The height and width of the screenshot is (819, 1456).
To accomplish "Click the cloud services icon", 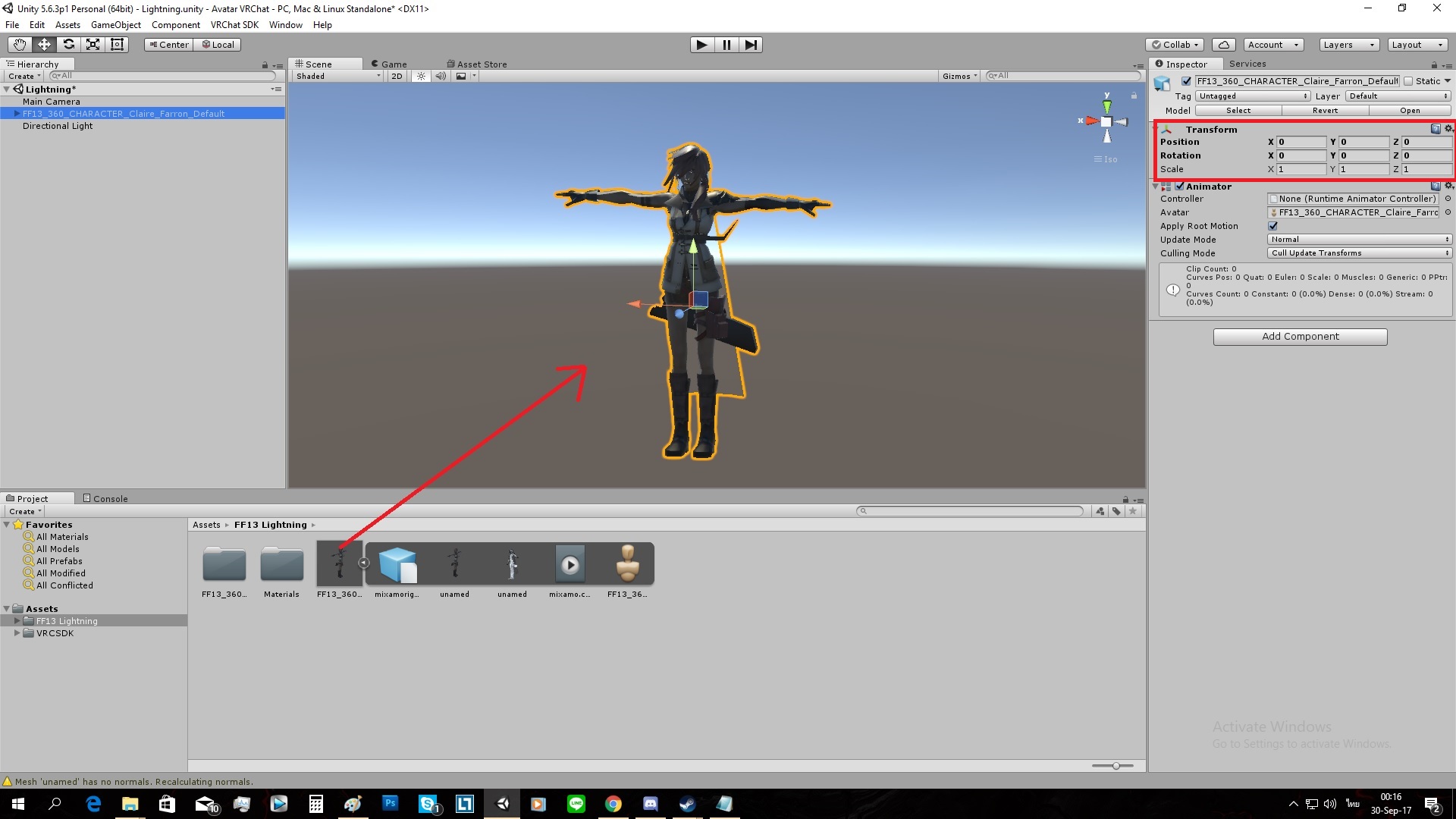I will tap(1223, 45).
